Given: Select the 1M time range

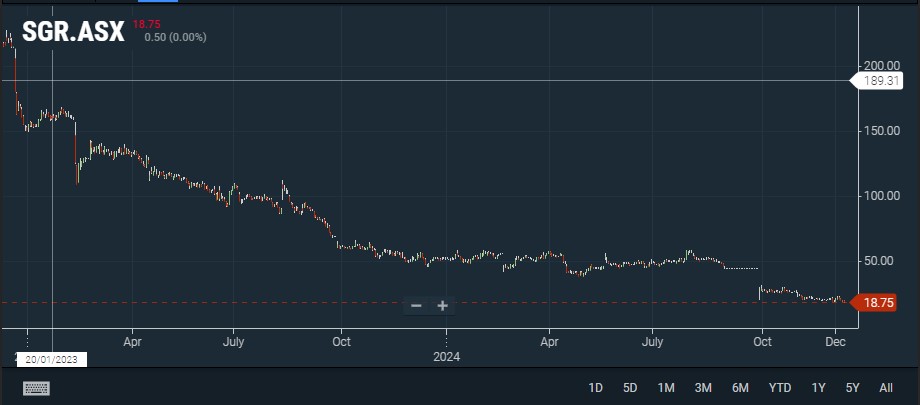Looking at the screenshot, I should [x=666, y=388].
